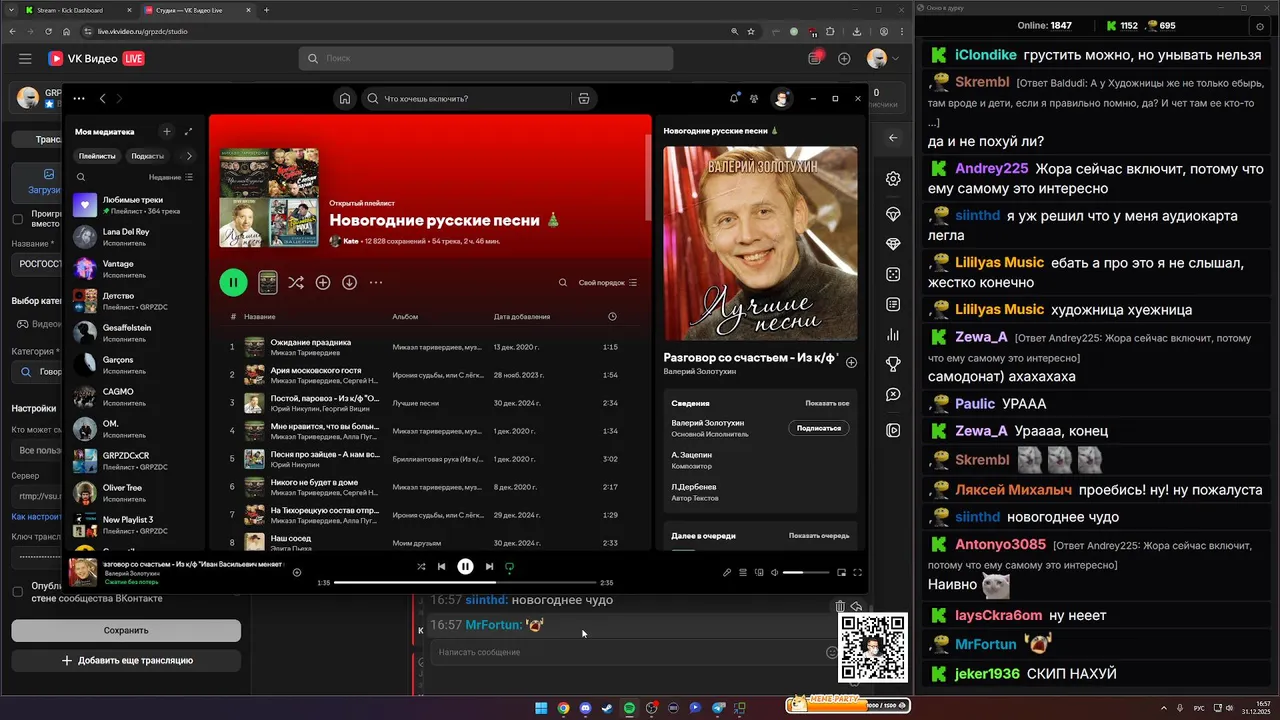The height and width of the screenshot is (720, 1280).
Task: Open Windows Start menu
Action: pos(541,708)
